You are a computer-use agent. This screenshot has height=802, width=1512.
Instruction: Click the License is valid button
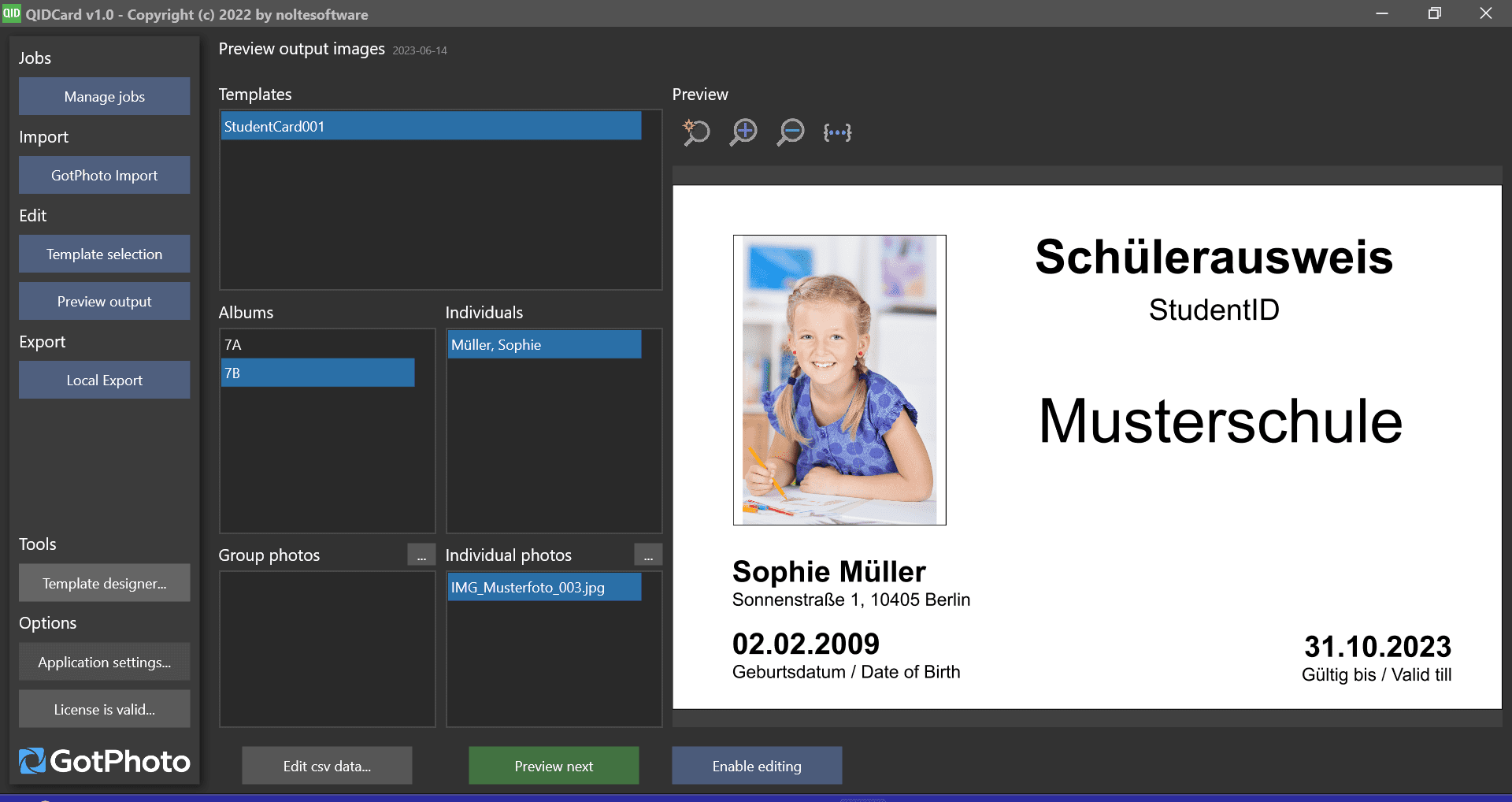pos(105,709)
